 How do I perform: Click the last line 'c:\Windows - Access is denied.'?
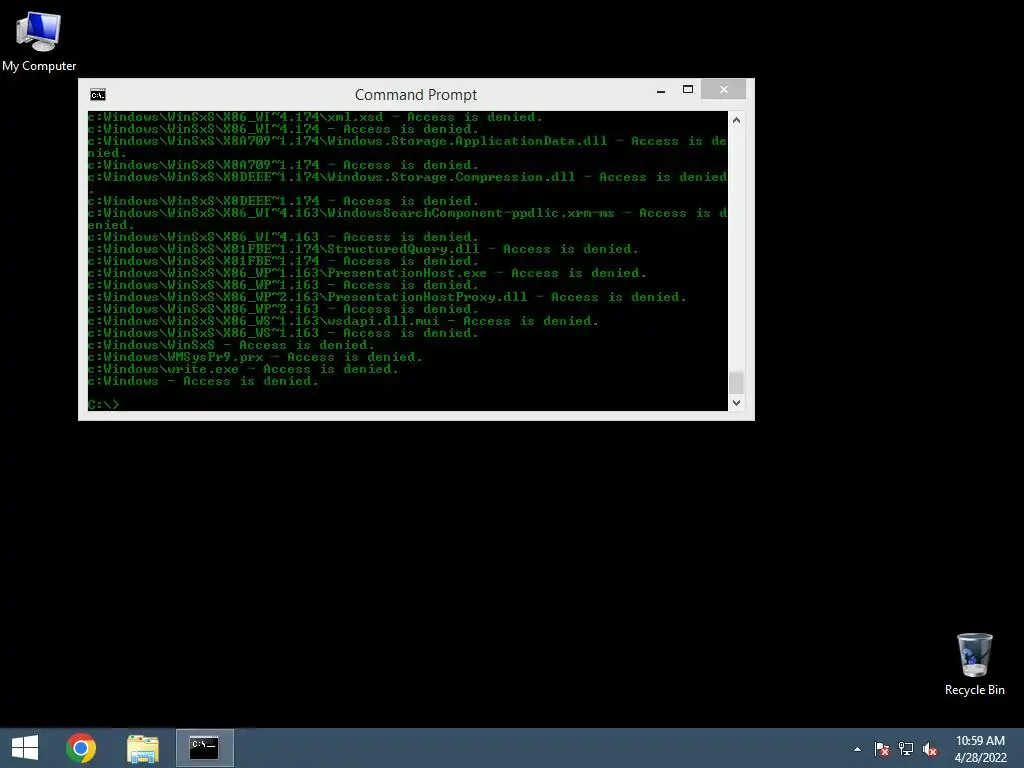tap(203, 381)
